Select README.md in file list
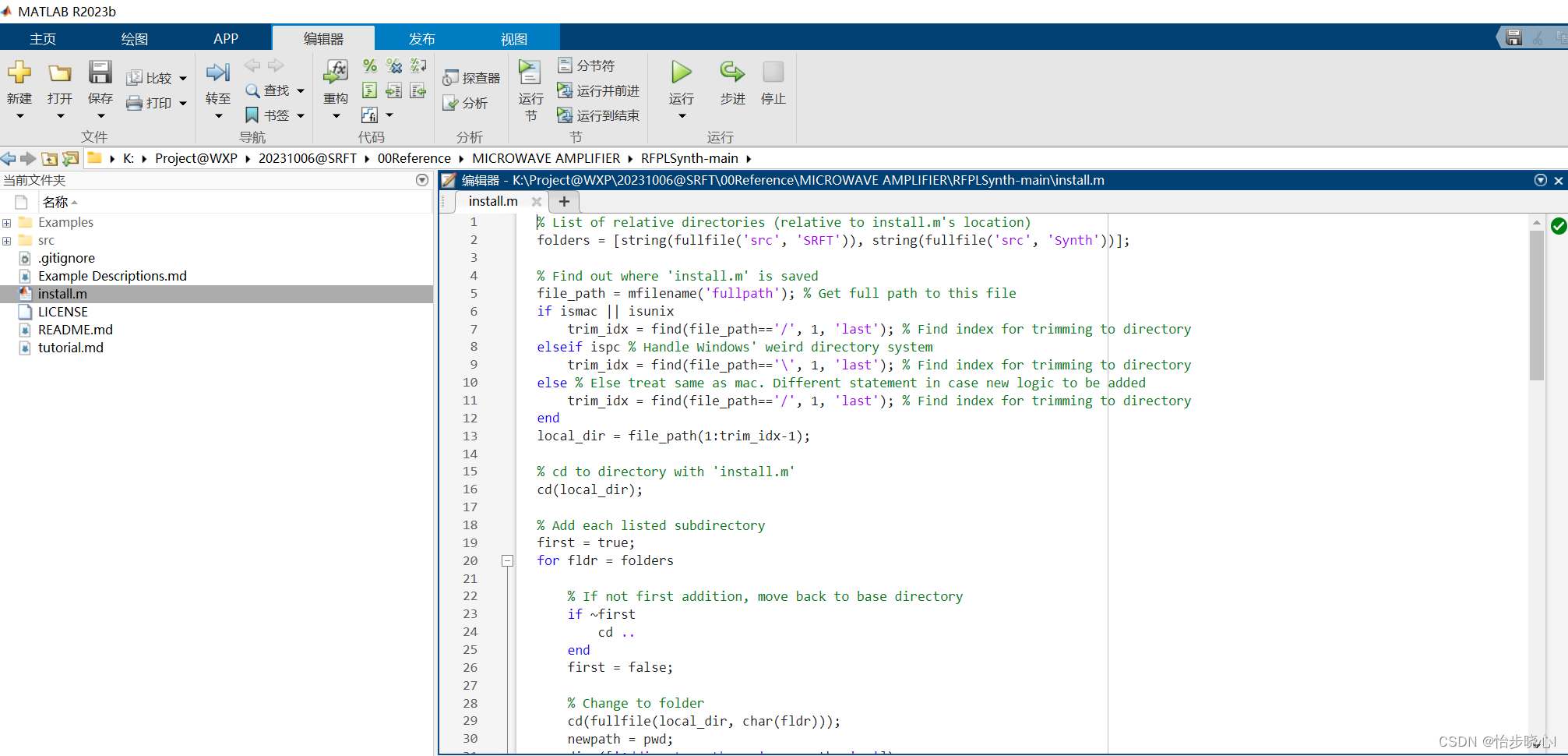This screenshot has height=756, width=1568. click(75, 330)
